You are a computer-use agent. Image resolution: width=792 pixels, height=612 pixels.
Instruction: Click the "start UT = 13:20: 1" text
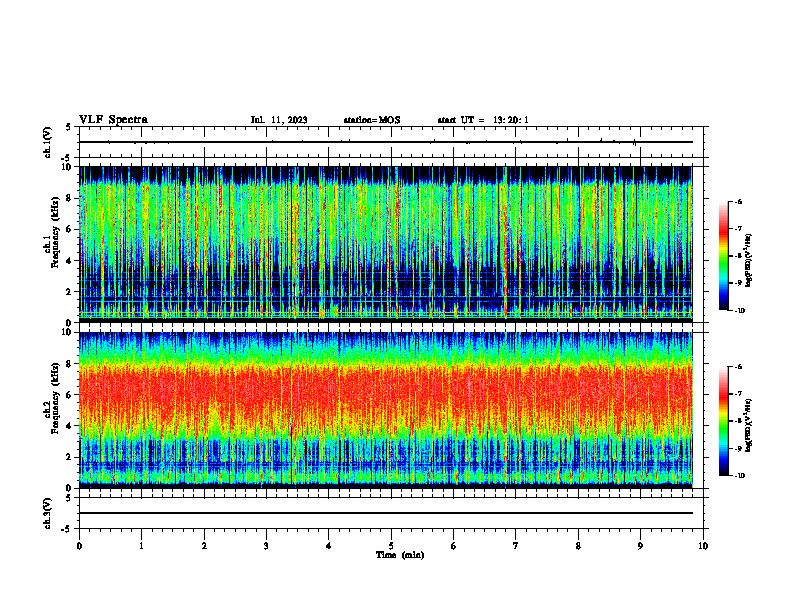click(483, 120)
